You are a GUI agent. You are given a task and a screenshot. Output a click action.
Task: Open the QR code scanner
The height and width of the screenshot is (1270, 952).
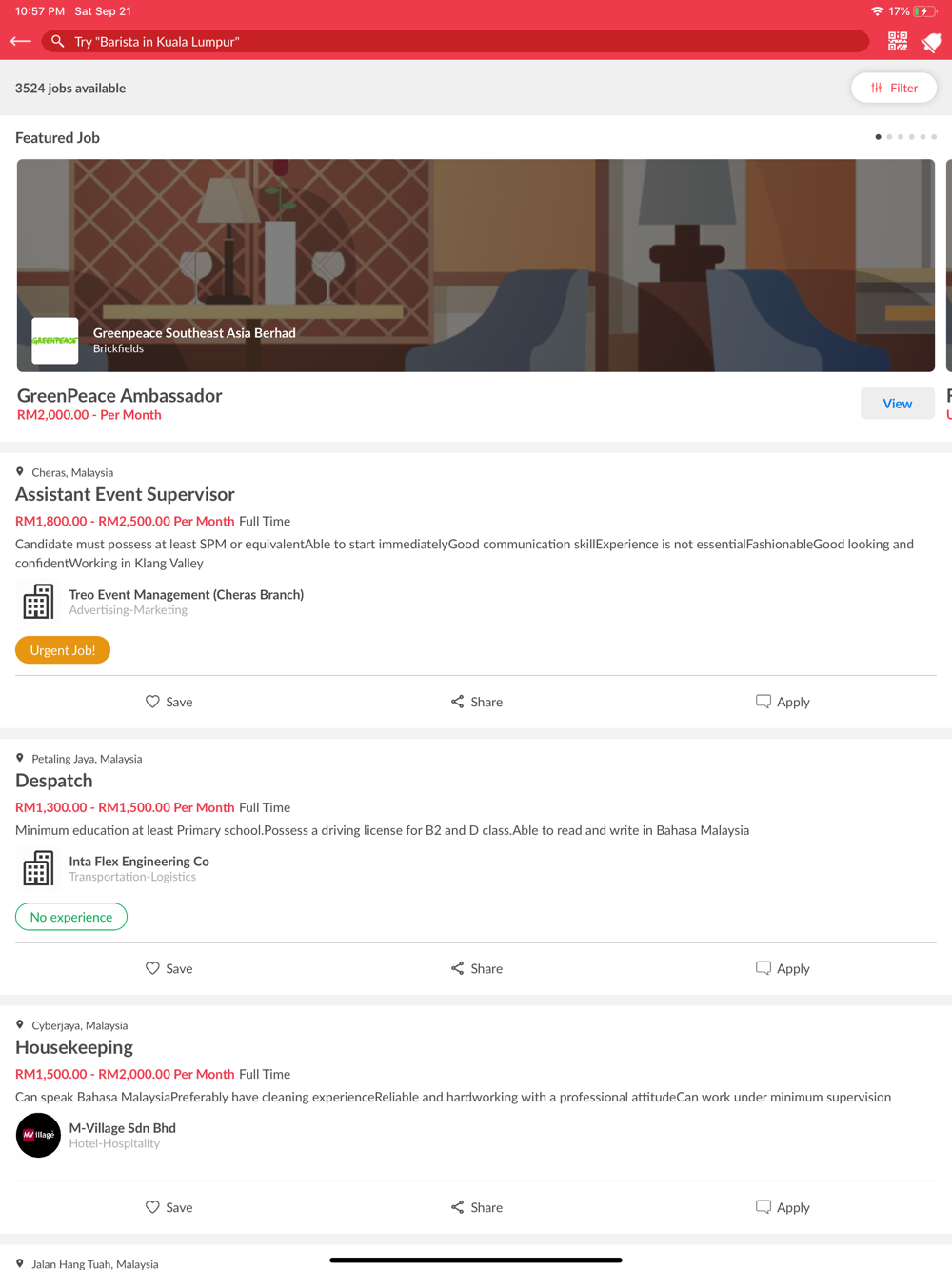(x=898, y=41)
